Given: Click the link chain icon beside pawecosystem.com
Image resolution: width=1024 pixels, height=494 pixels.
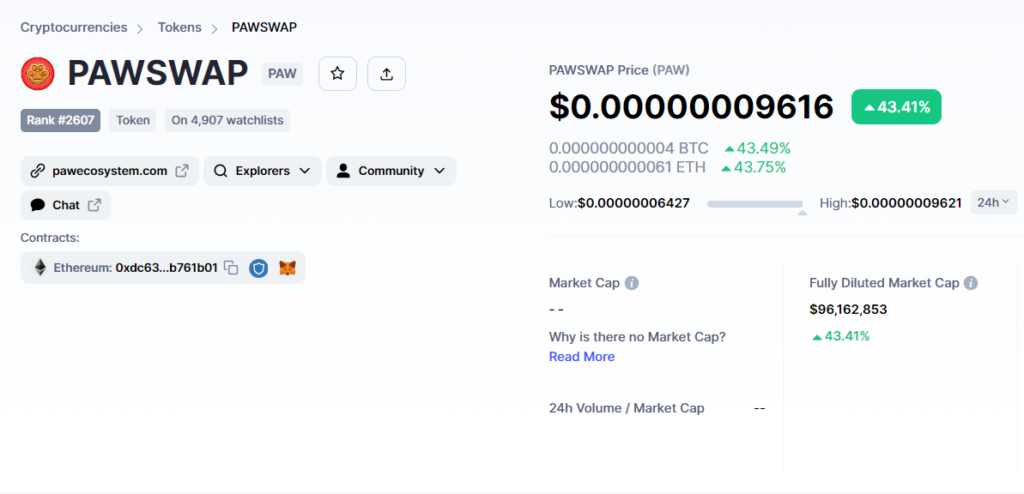Looking at the screenshot, I should click(x=38, y=171).
